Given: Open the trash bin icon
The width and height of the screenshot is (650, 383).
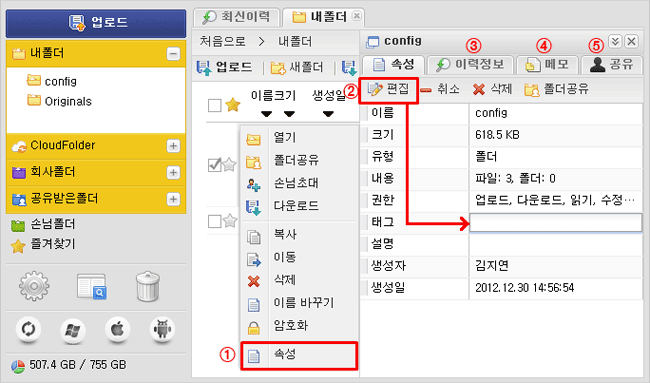Looking at the screenshot, I should [x=148, y=286].
